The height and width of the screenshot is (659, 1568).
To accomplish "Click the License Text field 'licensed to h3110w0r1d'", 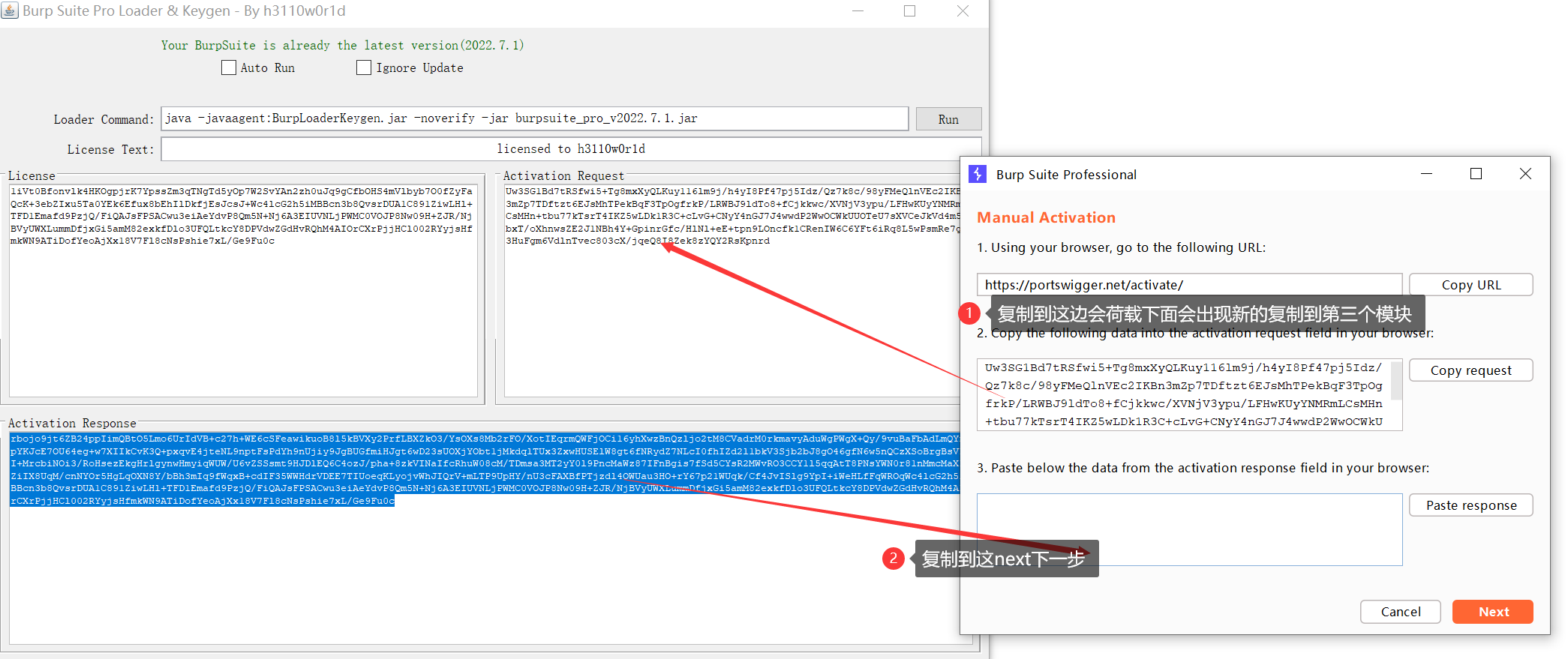I will (571, 149).
